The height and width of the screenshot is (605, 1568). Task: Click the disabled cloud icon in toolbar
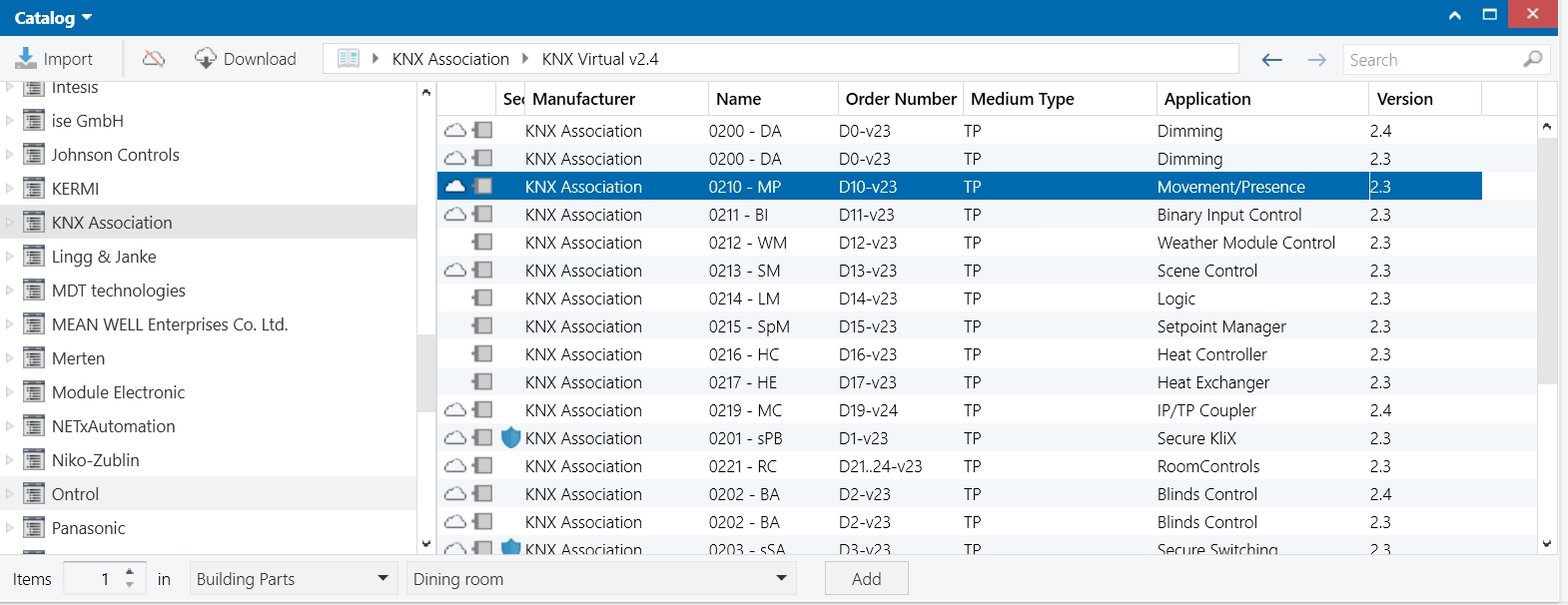pos(154,59)
